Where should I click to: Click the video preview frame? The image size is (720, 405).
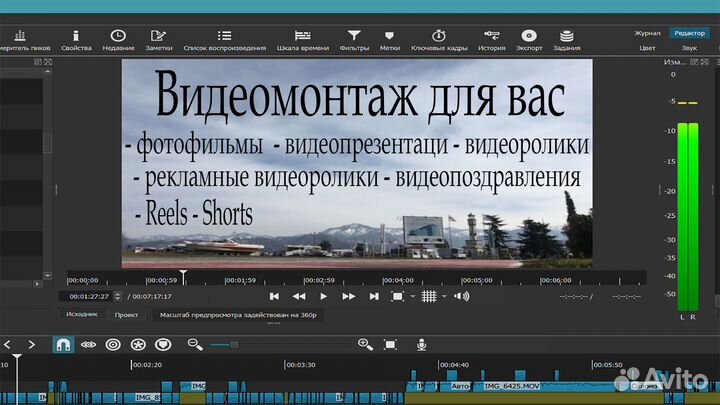[357, 163]
